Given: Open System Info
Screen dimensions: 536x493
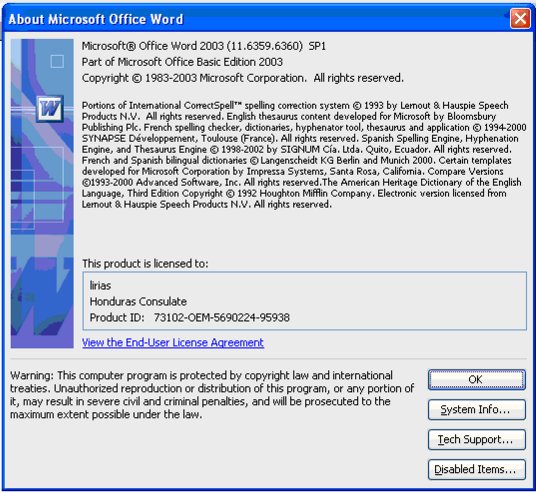Looking at the screenshot, I should click(x=477, y=409).
